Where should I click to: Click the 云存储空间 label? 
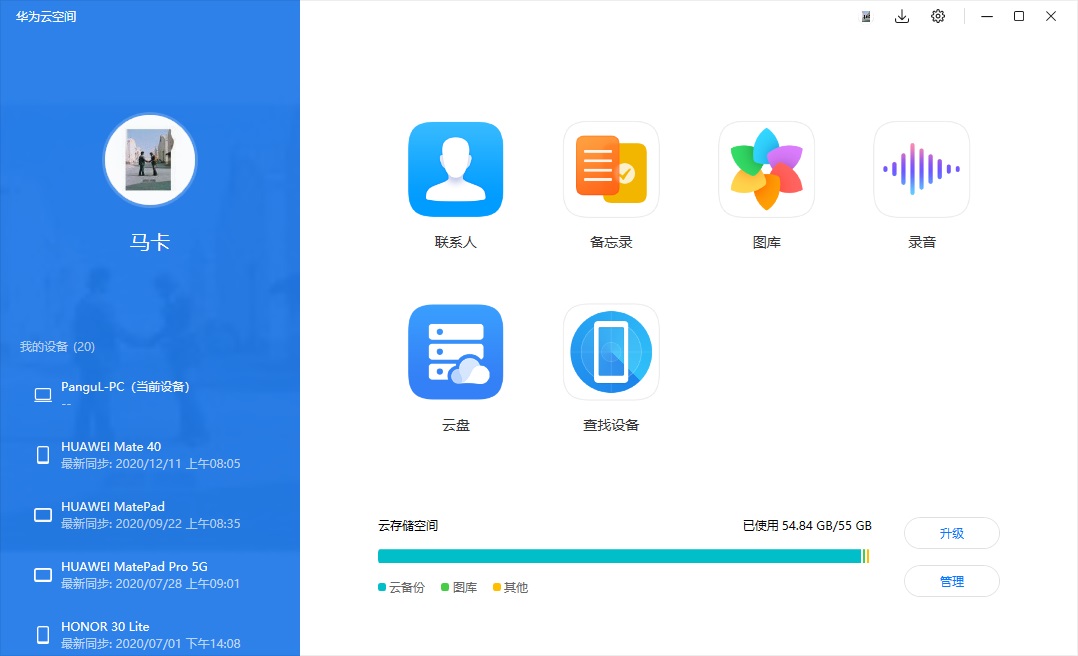[x=408, y=526]
